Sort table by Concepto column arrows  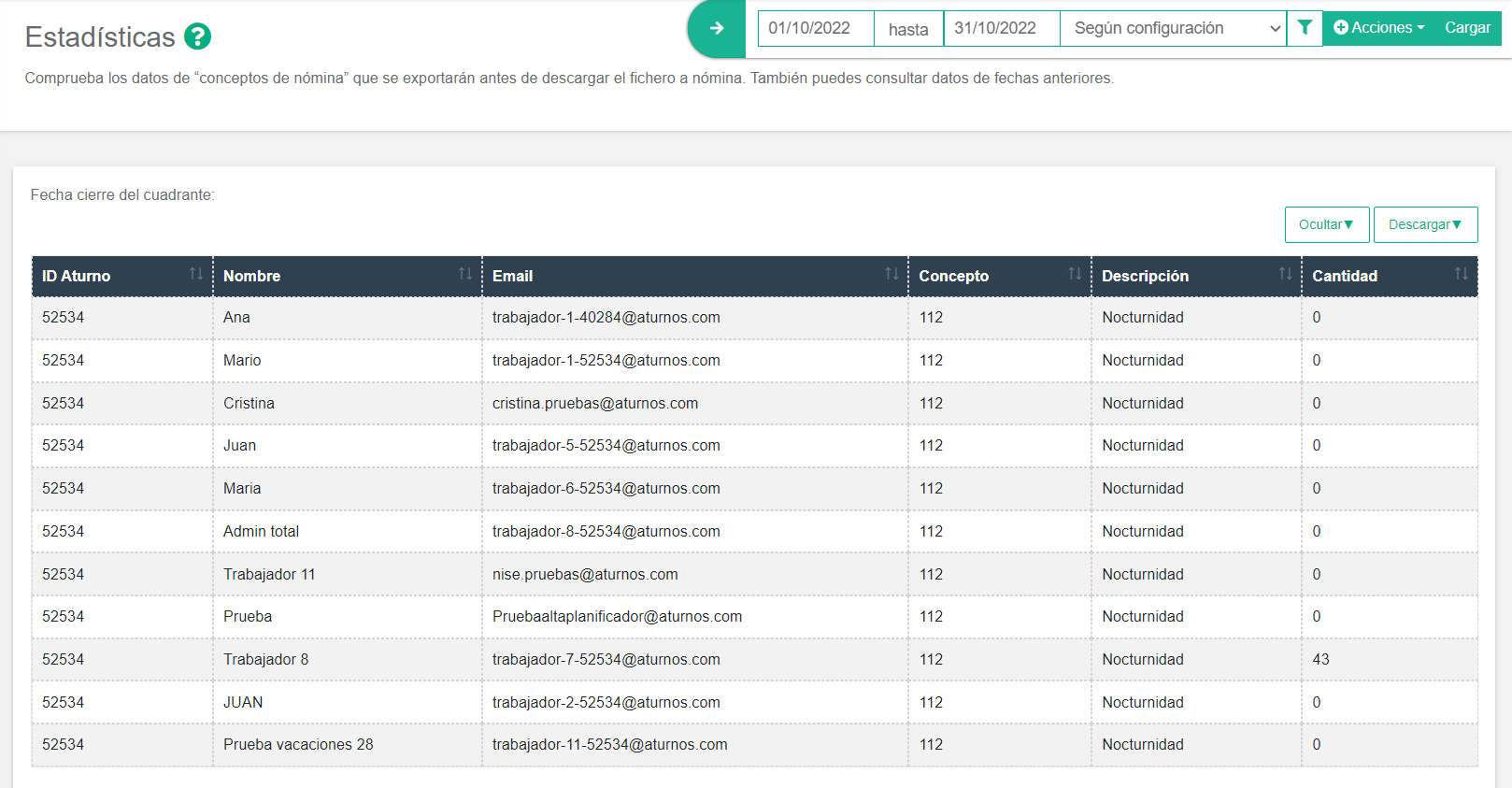[x=1075, y=274]
